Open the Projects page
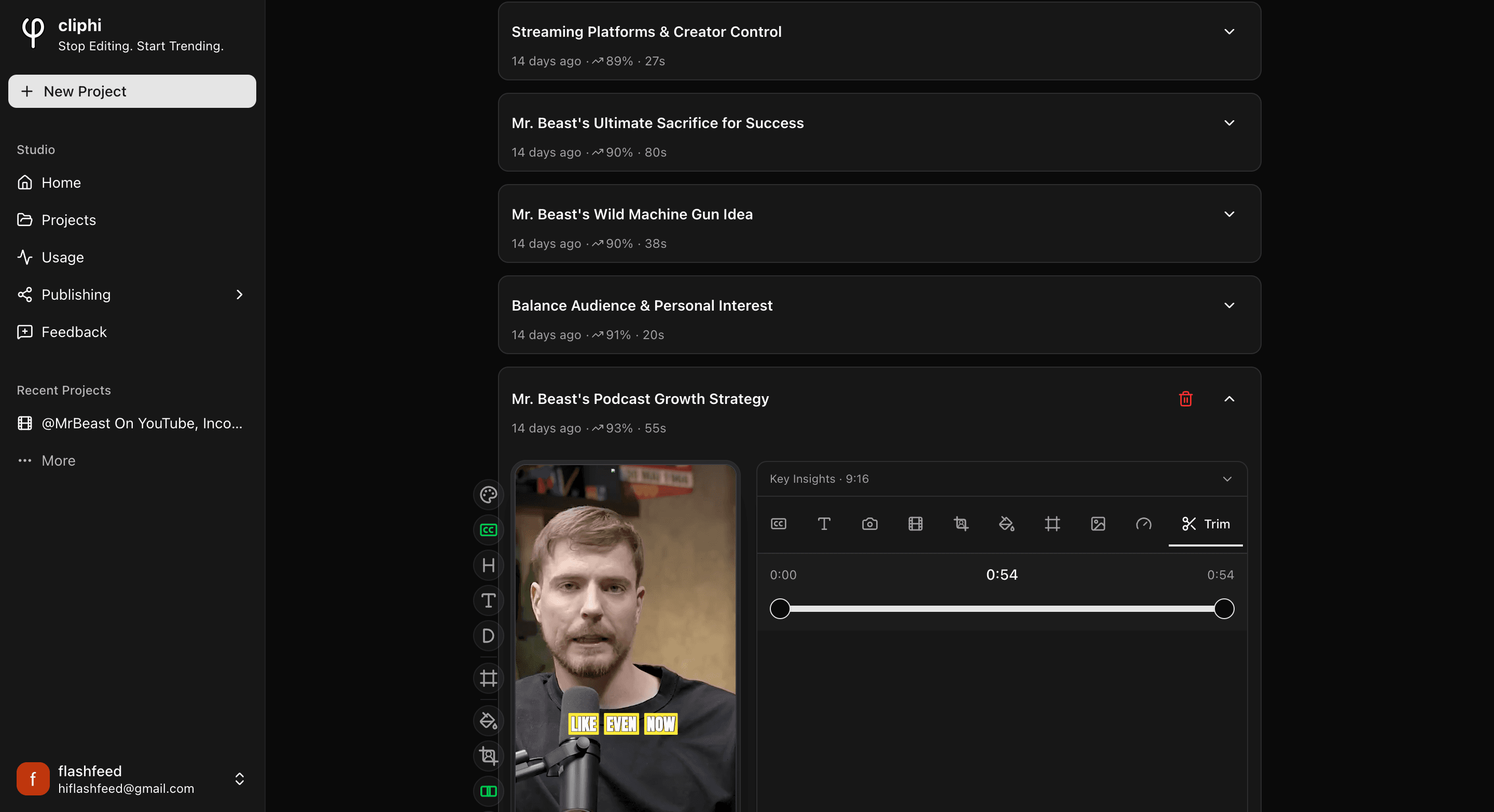Image resolution: width=1494 pixels, height=812 pixels. coord(132,220)
